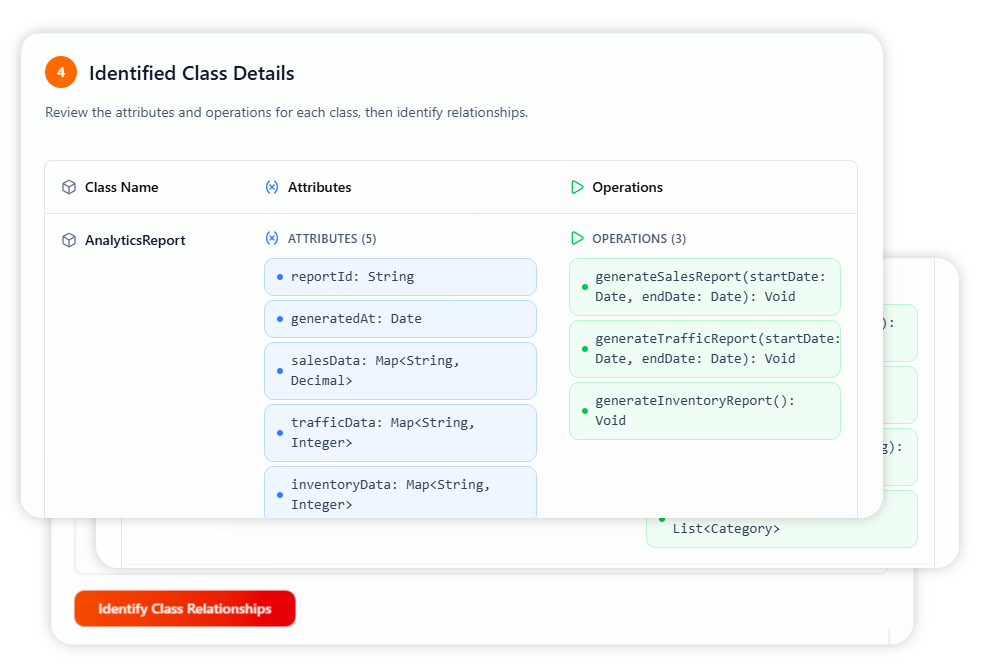983x670 pixels.
Task: Select the reportId: String attribute
Action: [x=400, y=277]
